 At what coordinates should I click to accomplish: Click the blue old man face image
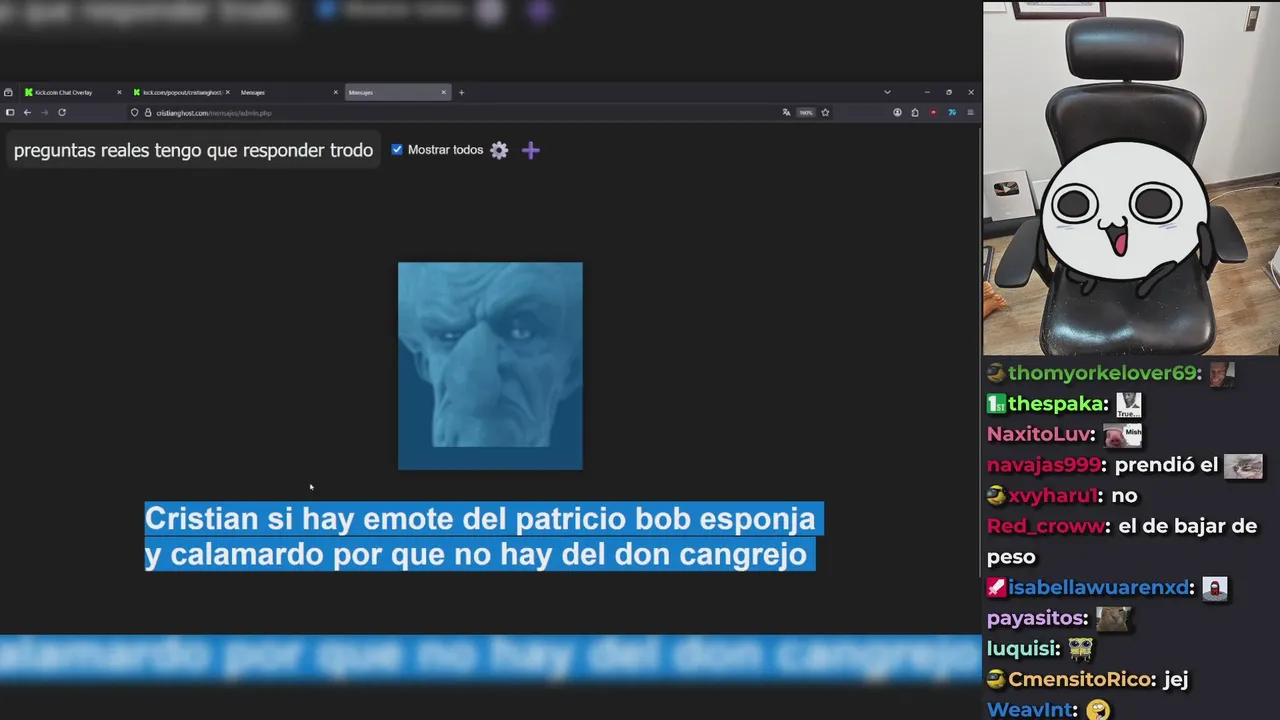490,366
